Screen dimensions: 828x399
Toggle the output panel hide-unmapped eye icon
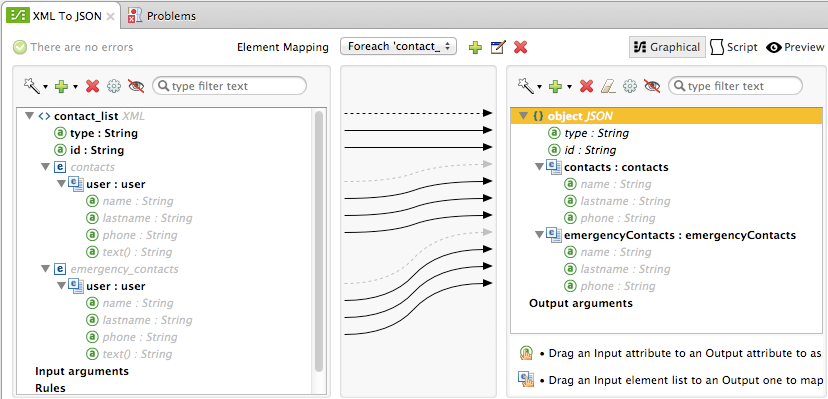click(652, 87)
